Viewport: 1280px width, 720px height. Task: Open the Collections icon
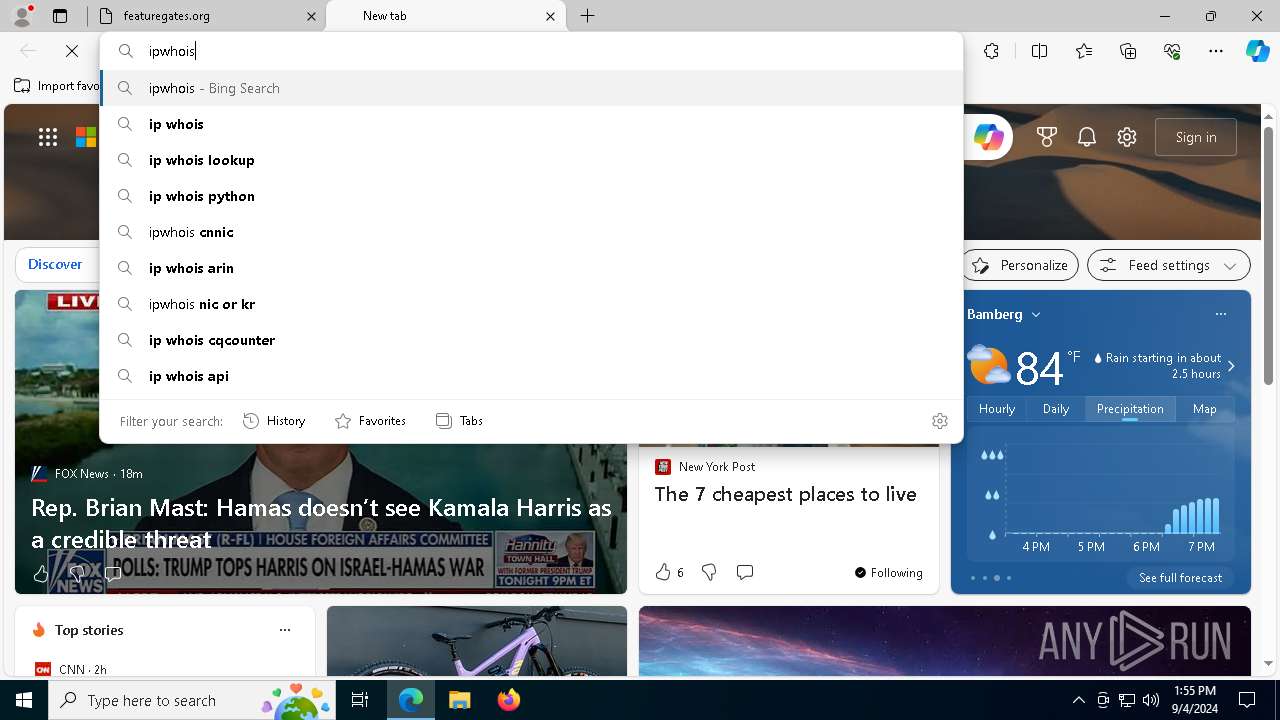(x=1128, y=51)
